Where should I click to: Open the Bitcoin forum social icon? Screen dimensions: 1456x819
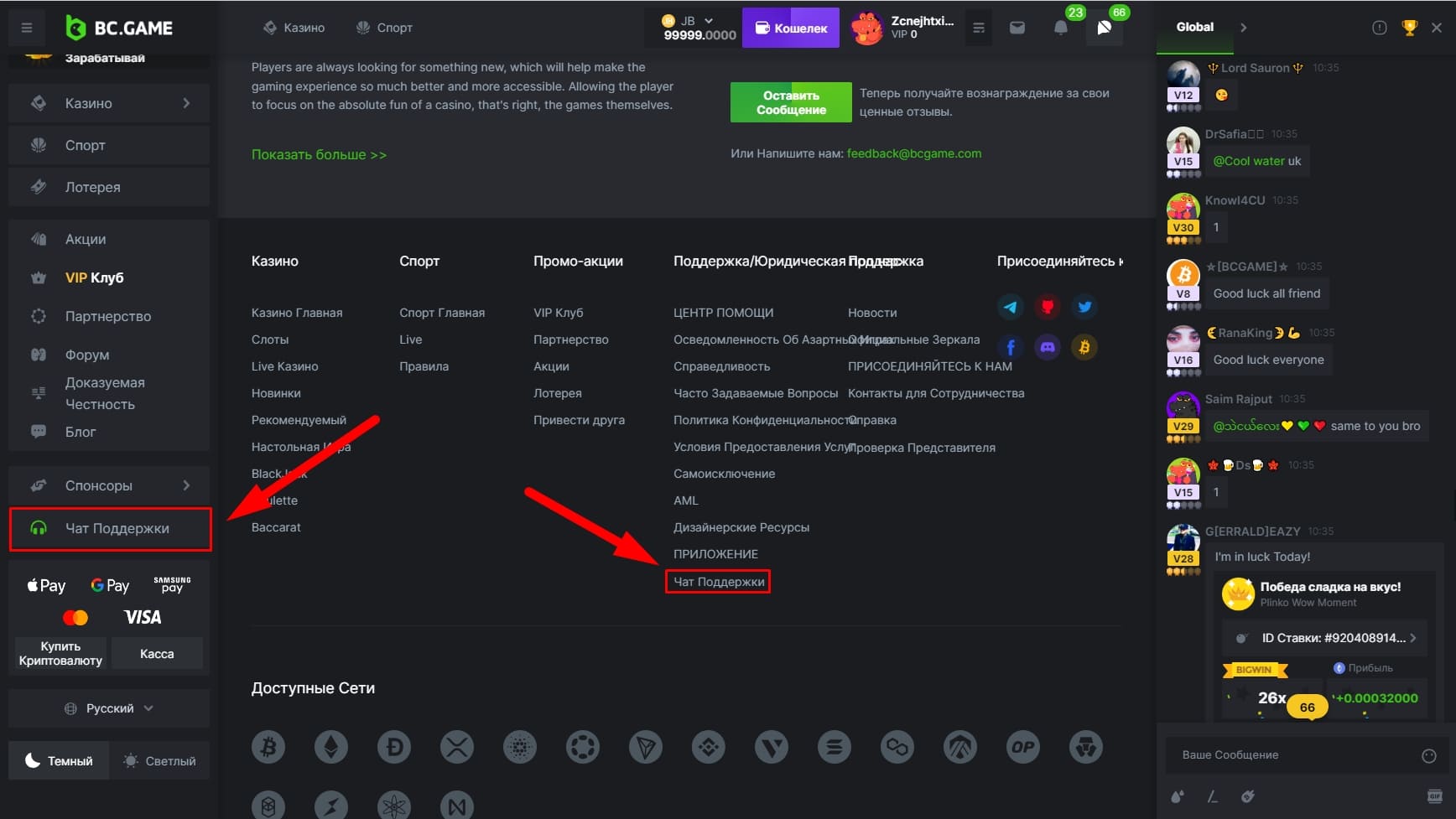coord(1084,347)
